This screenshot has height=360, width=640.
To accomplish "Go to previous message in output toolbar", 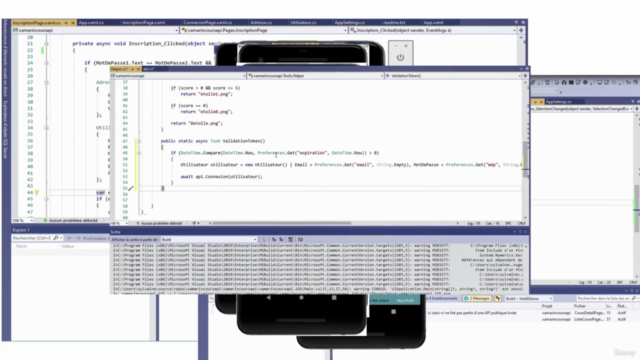I will (274, 240).
